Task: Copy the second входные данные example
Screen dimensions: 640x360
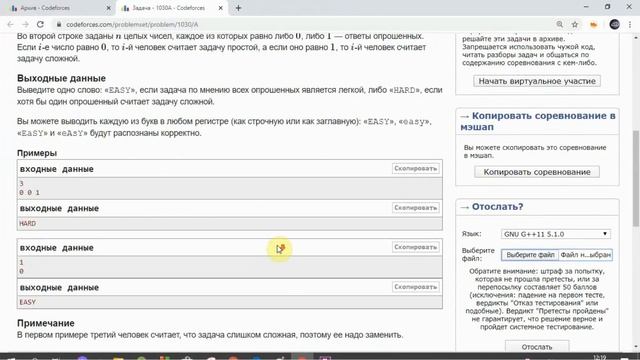Action: click(416, 247)
